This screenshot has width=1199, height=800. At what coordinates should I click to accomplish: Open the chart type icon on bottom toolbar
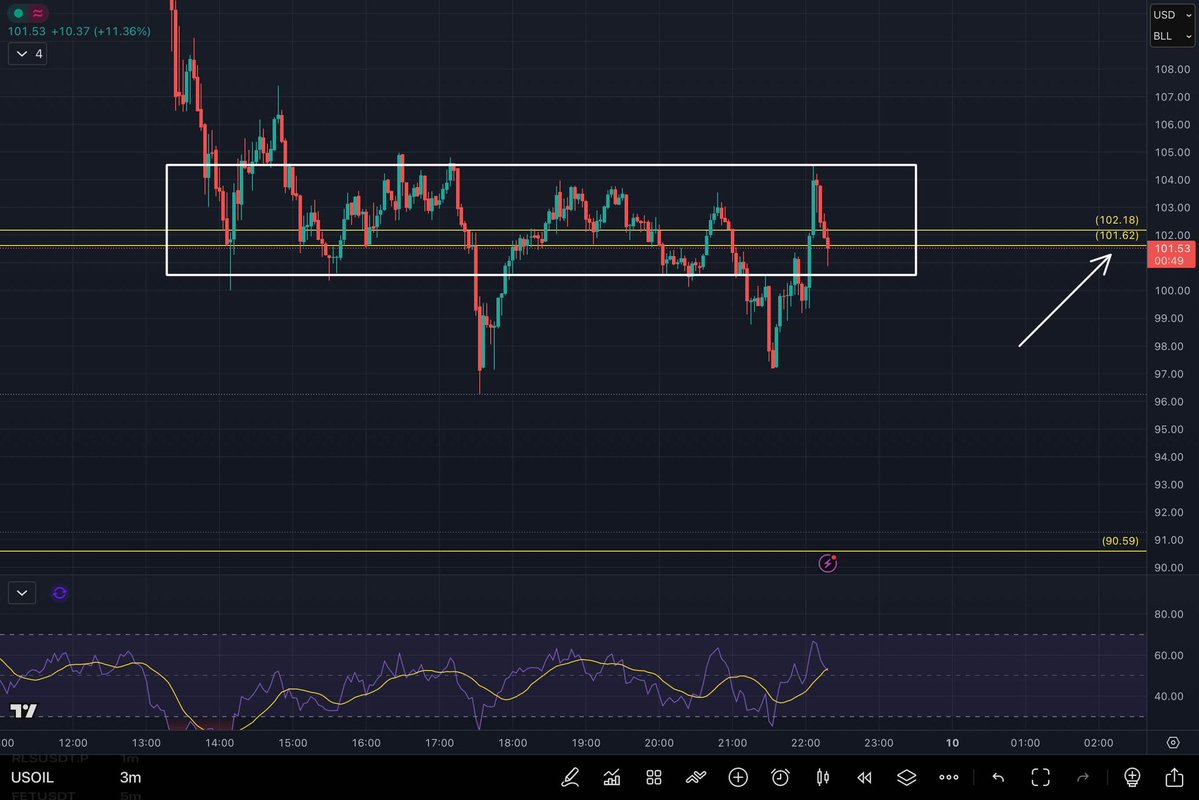(612, 777)
